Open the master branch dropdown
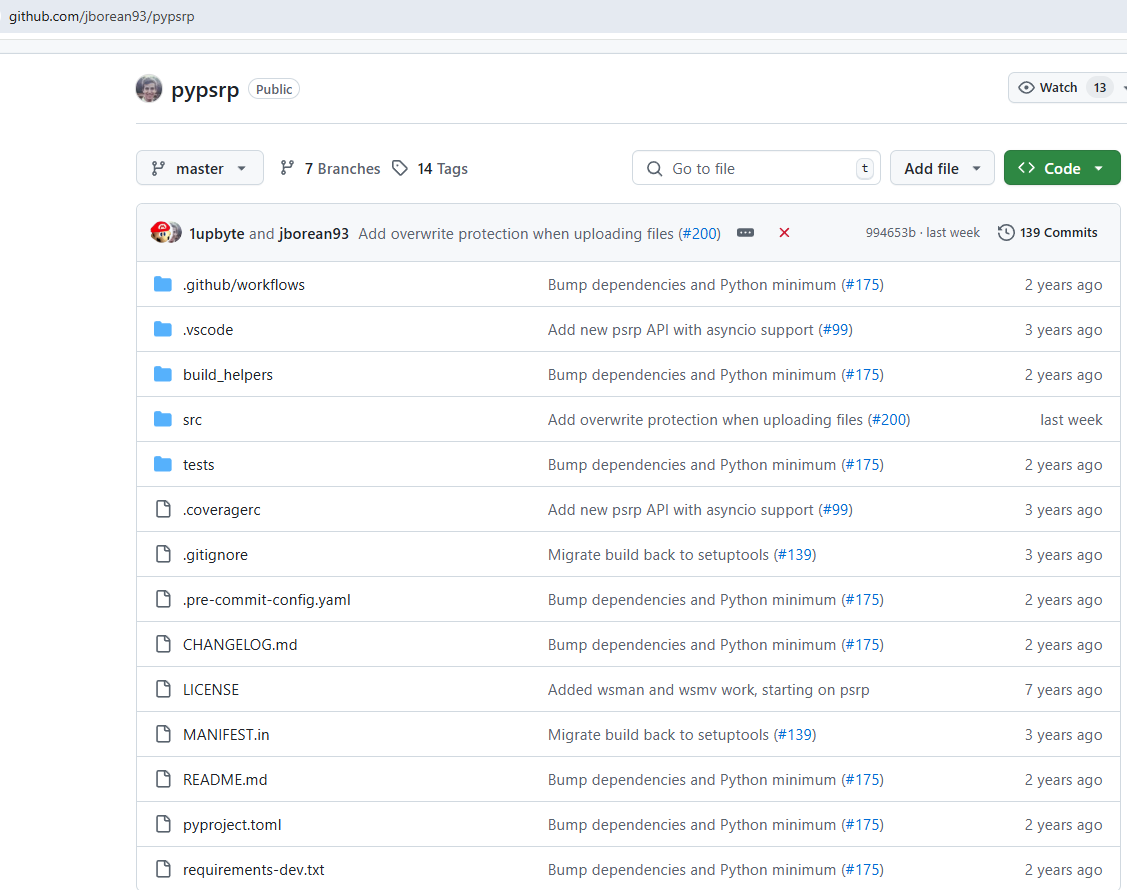This screenshot has height=890, width=1127. tap(200, 168)
